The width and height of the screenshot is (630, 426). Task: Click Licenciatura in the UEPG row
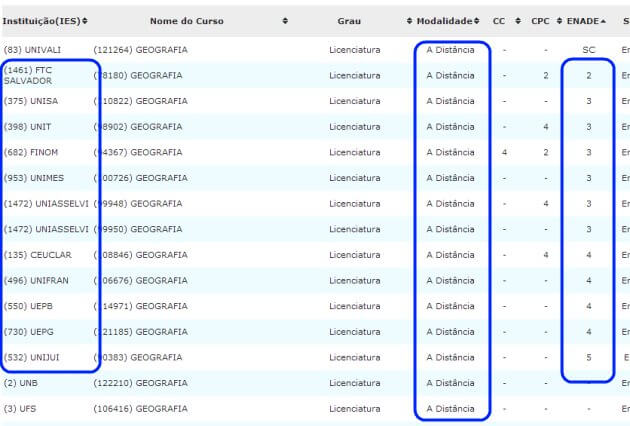tap(355, 332)
